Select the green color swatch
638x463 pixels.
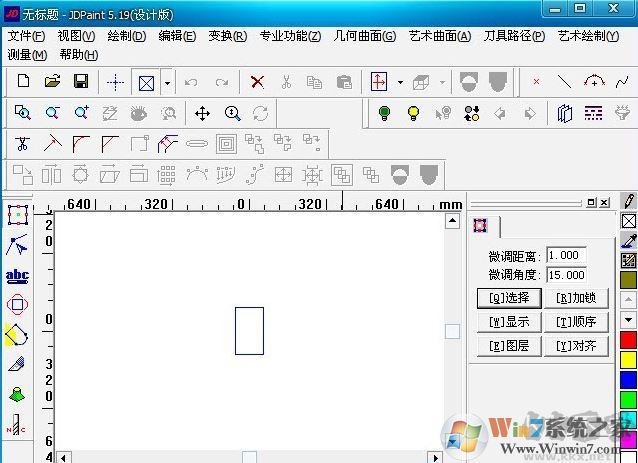[x=628, y=399]
